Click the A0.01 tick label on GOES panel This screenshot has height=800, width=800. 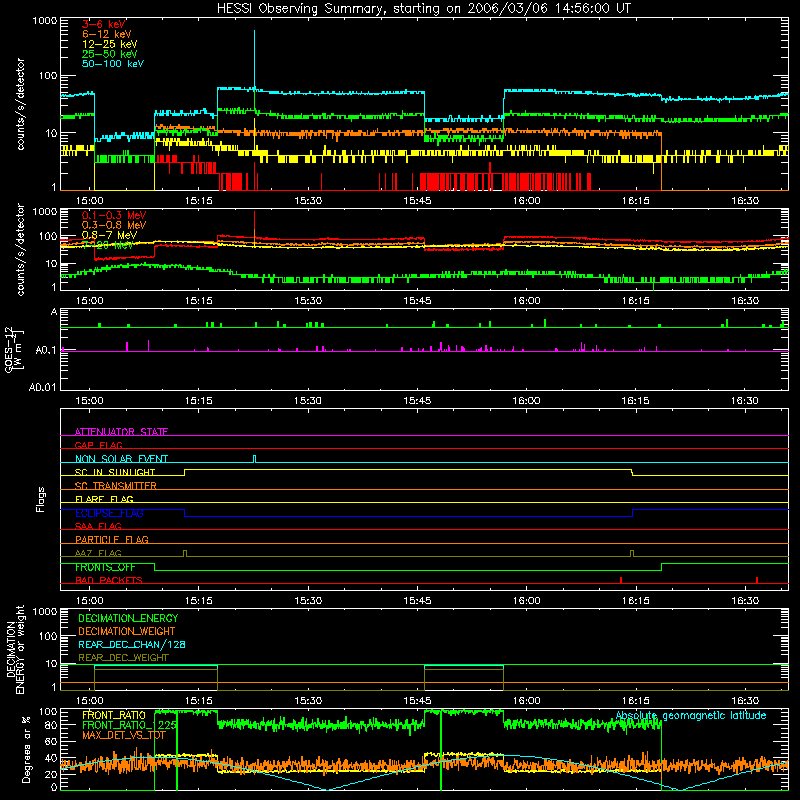click(x=43, y=387)
